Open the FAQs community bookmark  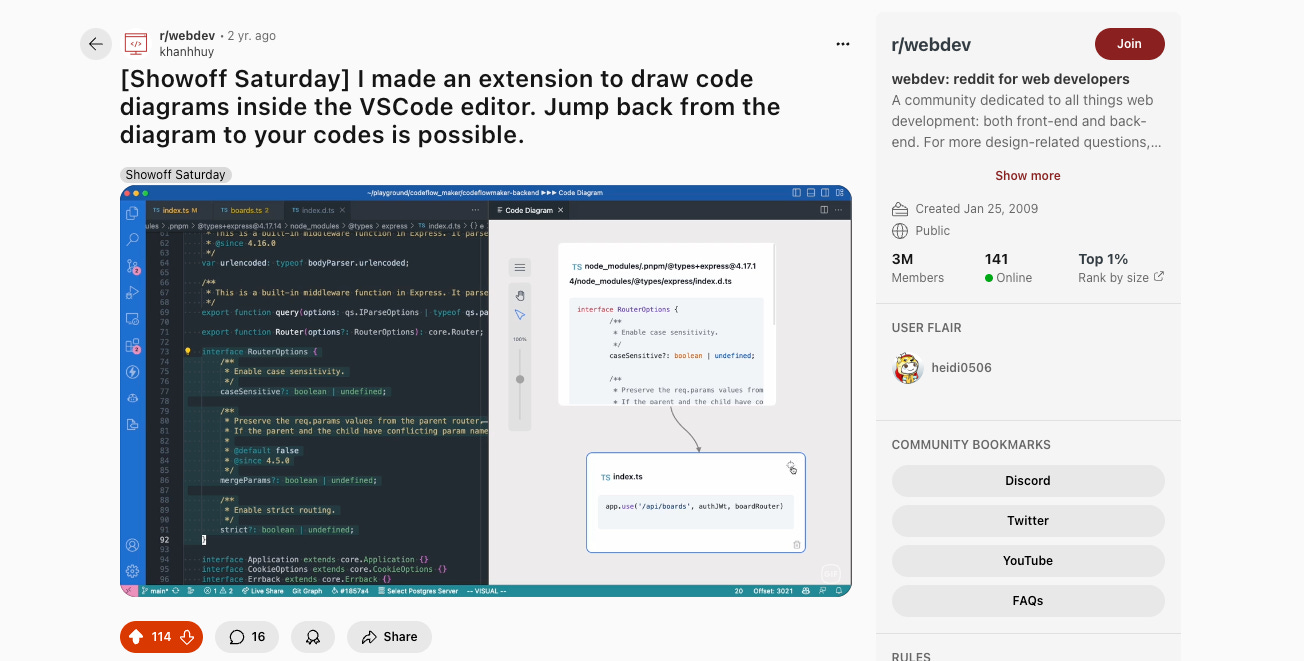pyautogui.click(x=1028, y=601)
